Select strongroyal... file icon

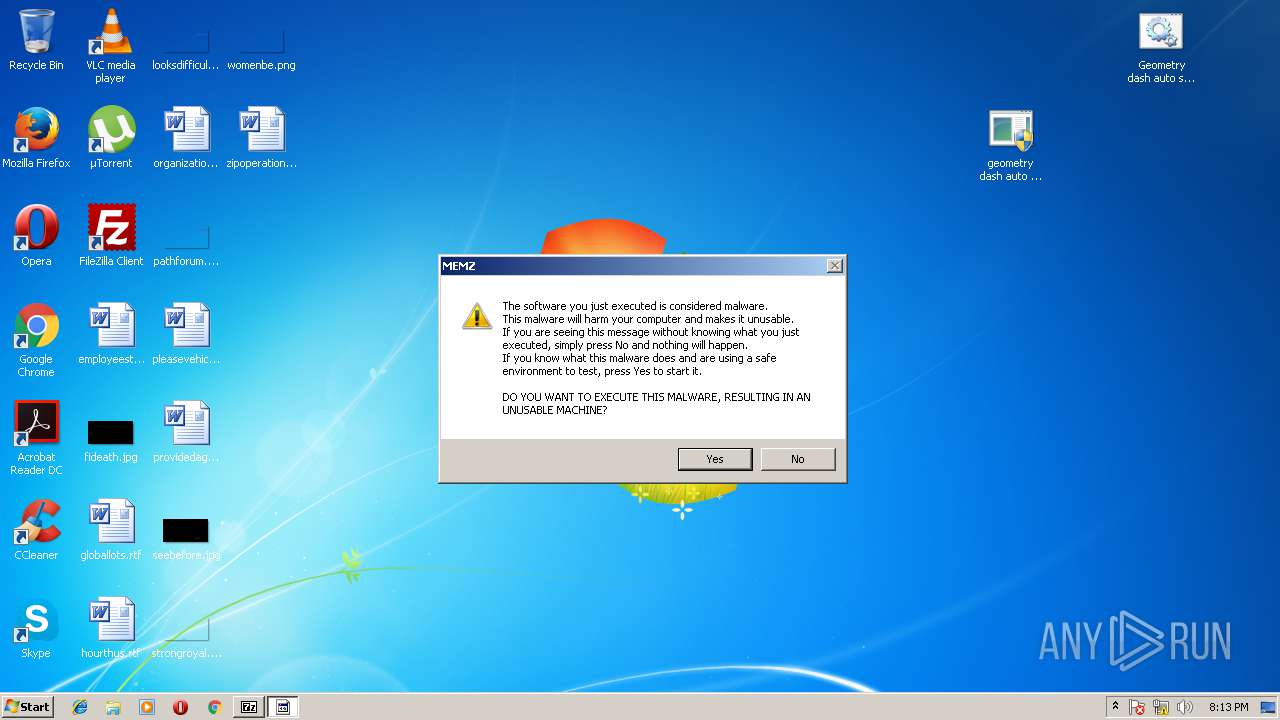coord(186,636)
